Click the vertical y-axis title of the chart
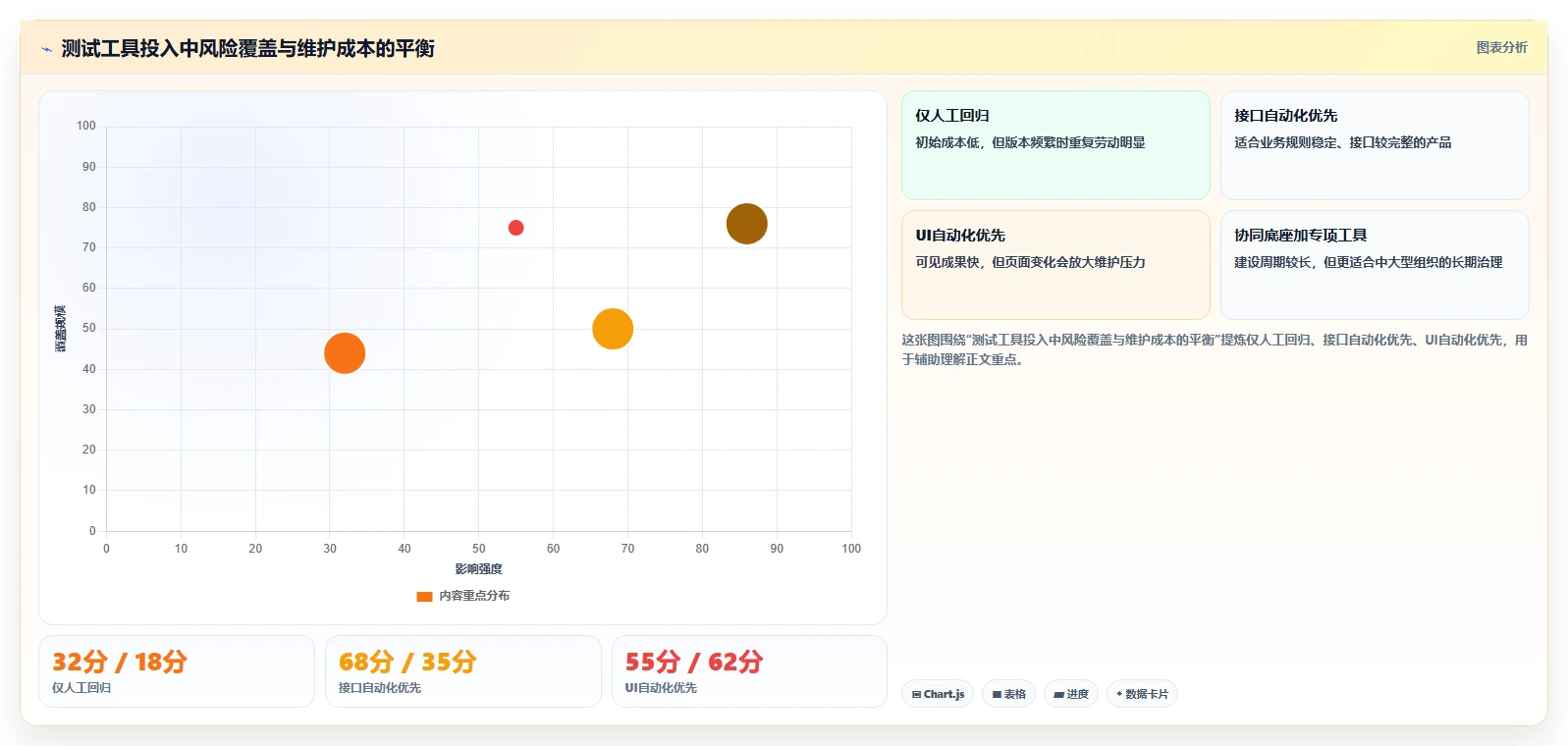This screenshot has height=746, width=1568. 60,329
